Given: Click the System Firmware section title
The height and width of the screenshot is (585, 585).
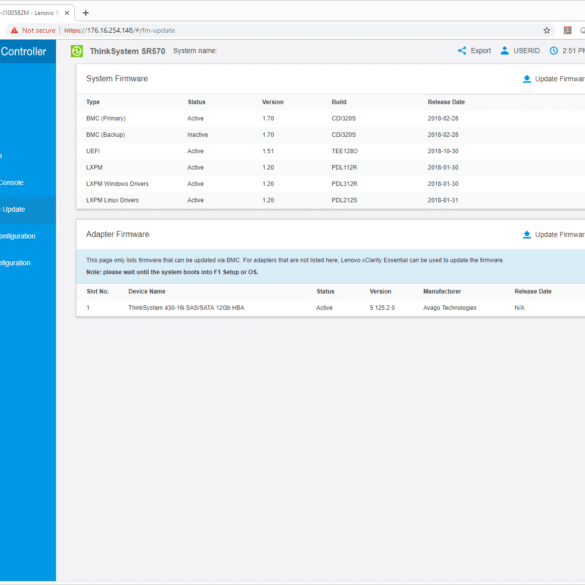Looking at the screenshot, I should coord(117,79).
